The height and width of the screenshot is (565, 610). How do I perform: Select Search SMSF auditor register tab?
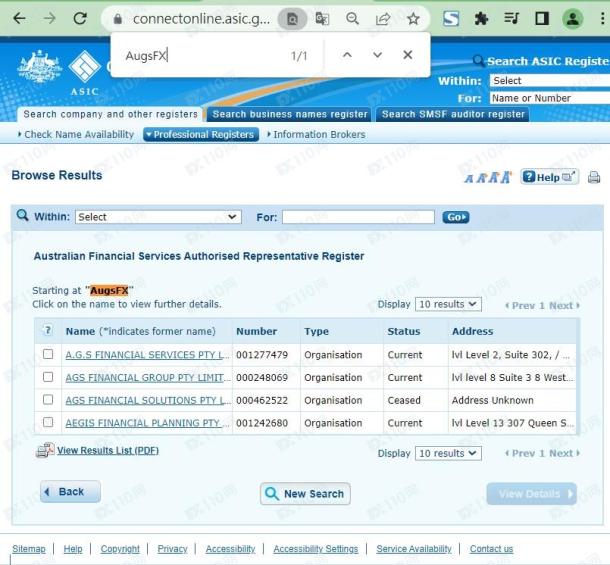pyautogui.click(x=453, y=114)
